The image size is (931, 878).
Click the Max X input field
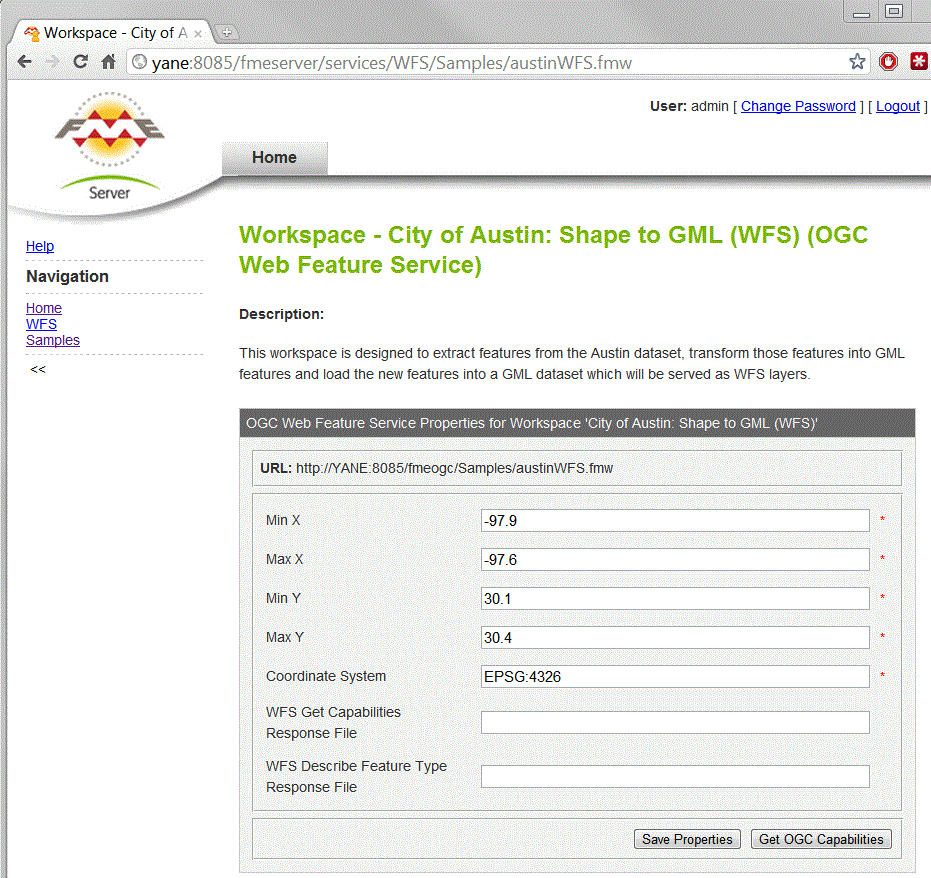pyautogui.click(x=675, y=560)
